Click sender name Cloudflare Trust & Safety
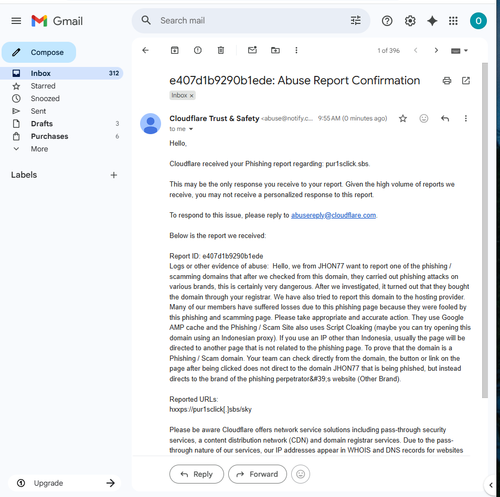This screenshot has height=497, width=500. pyautogui.click(x=214, y=118)
